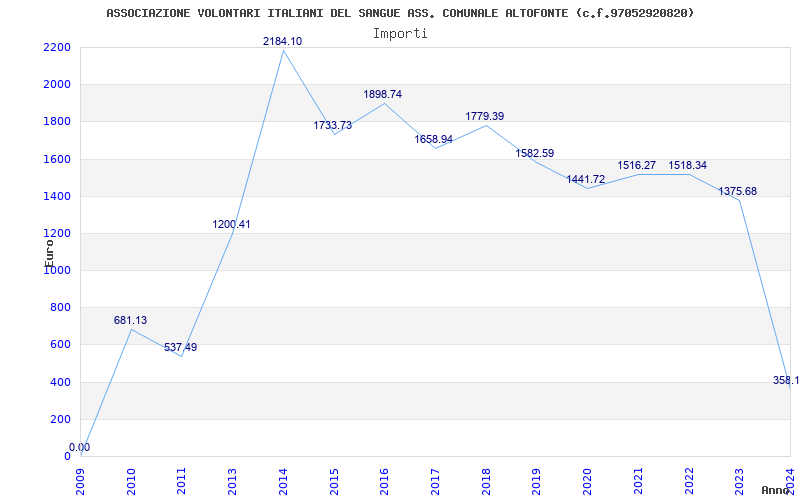This screenshot has height=500, width=800.
Task: Select the 1200.41 data label
Action: 231,224
